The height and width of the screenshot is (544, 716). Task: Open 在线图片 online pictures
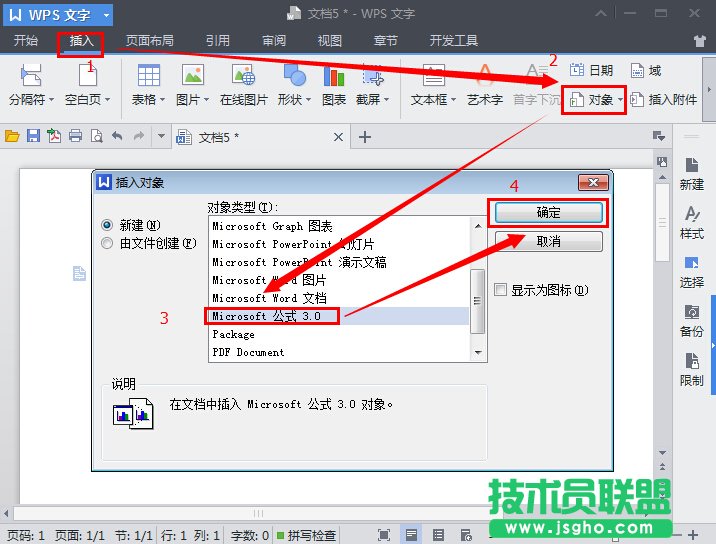[243, 75]
